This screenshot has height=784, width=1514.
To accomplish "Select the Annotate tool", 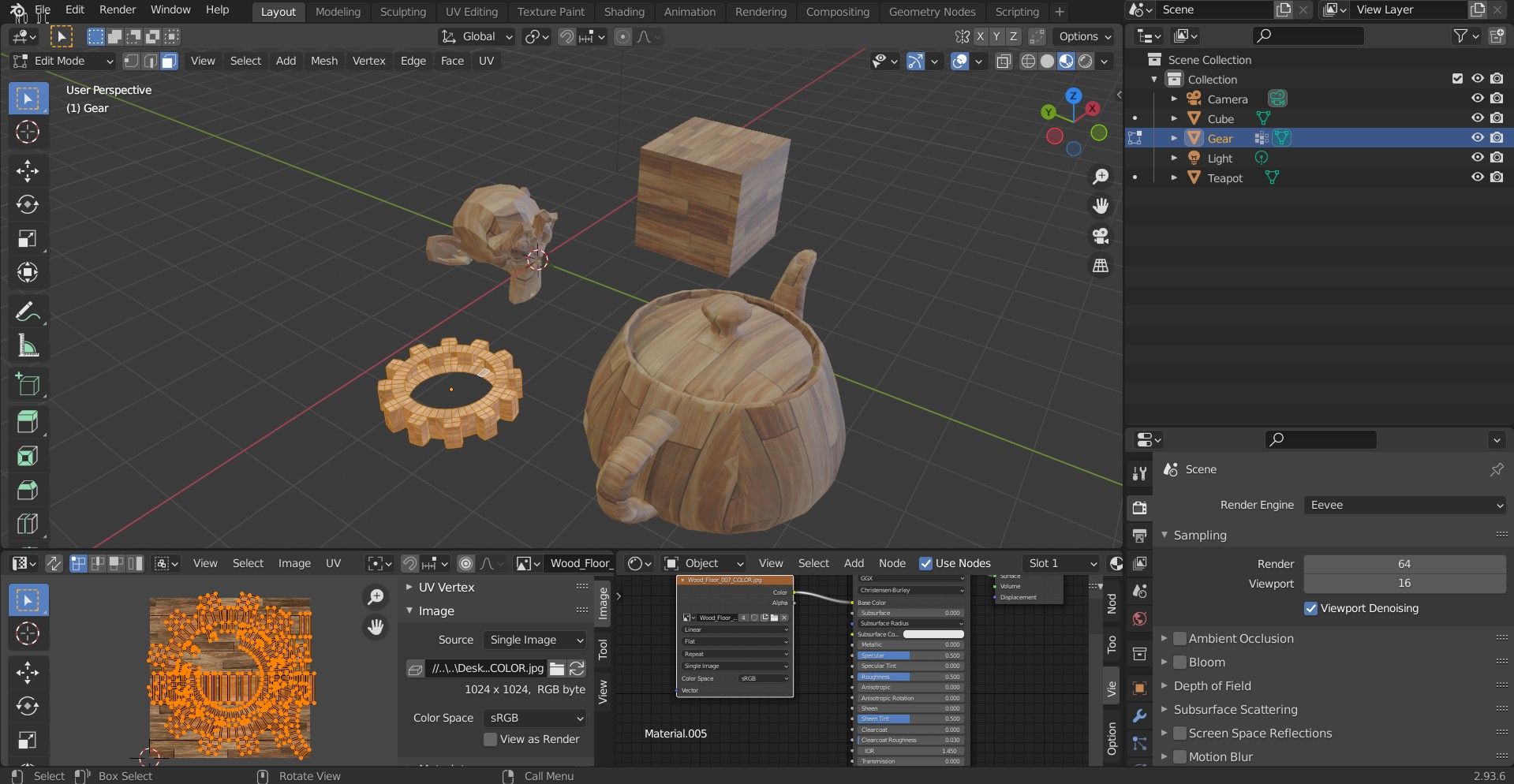I will [x=28, y=312].
